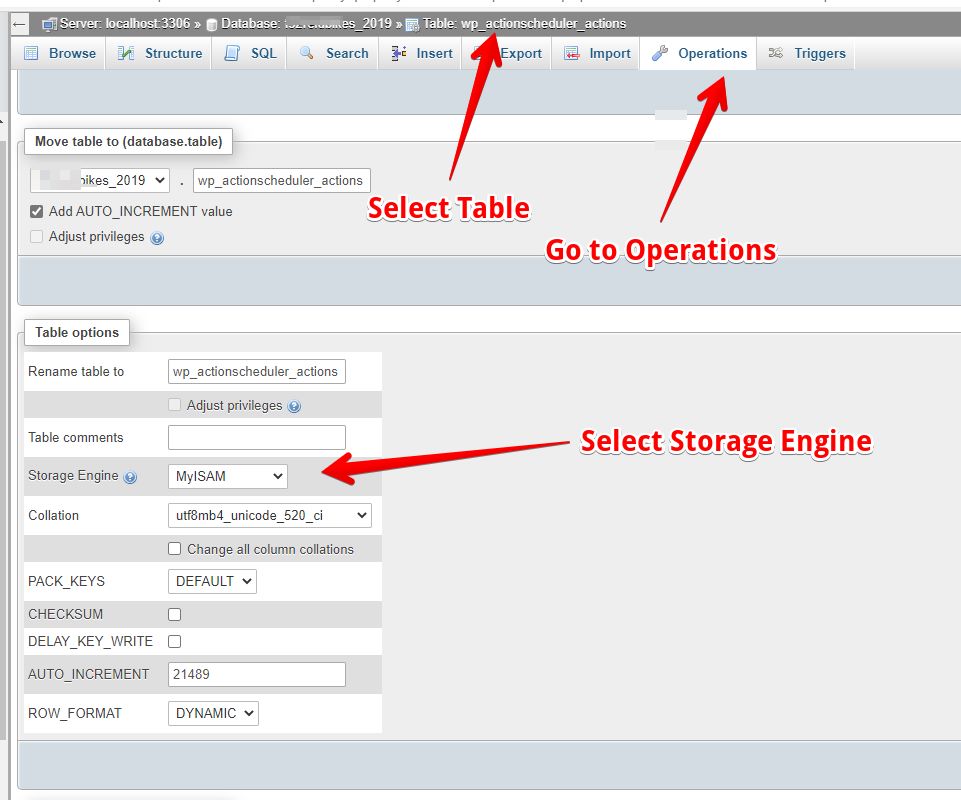
Task: Click the Structure tab's table structure icon
Action: 125,53
